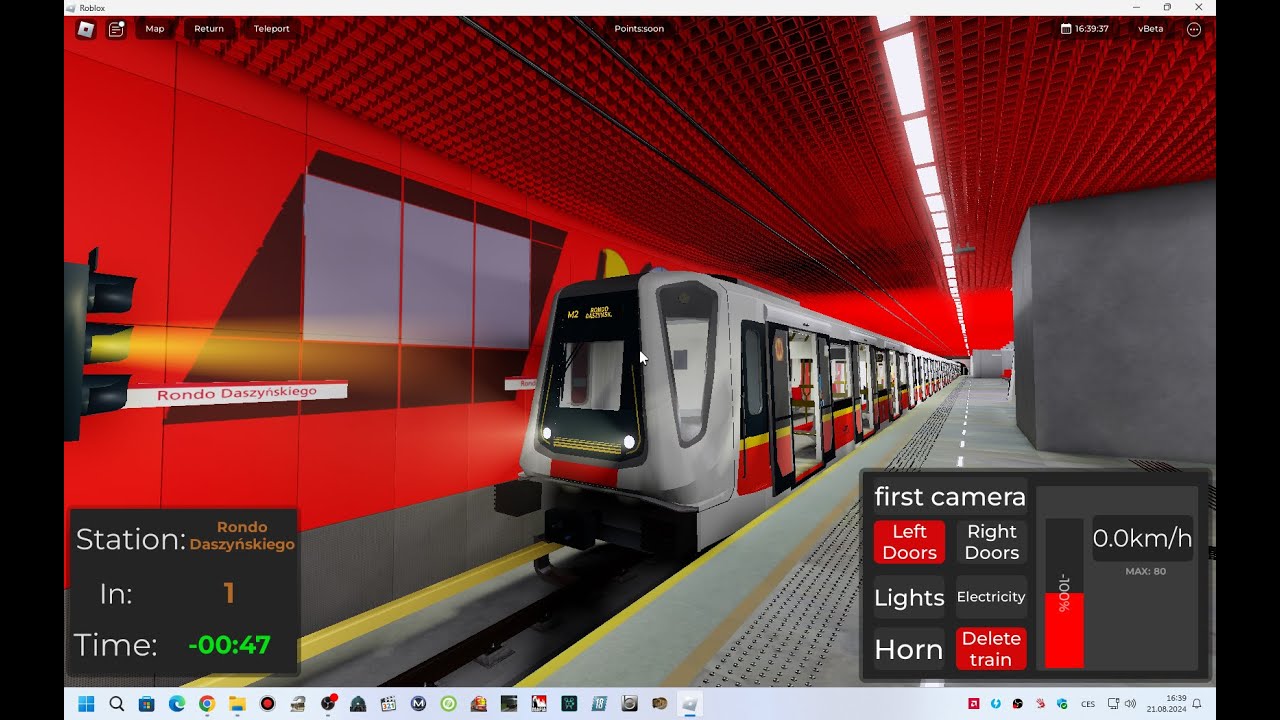The image size is (1280, 720).
Task: Open the network status tray icon
Action: 1113,704
